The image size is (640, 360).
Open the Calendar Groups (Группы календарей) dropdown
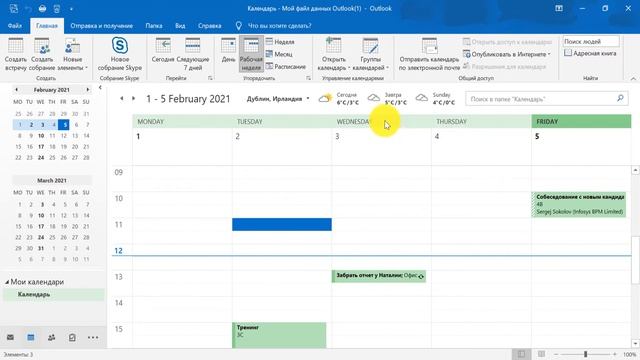(x=371, y=54)
